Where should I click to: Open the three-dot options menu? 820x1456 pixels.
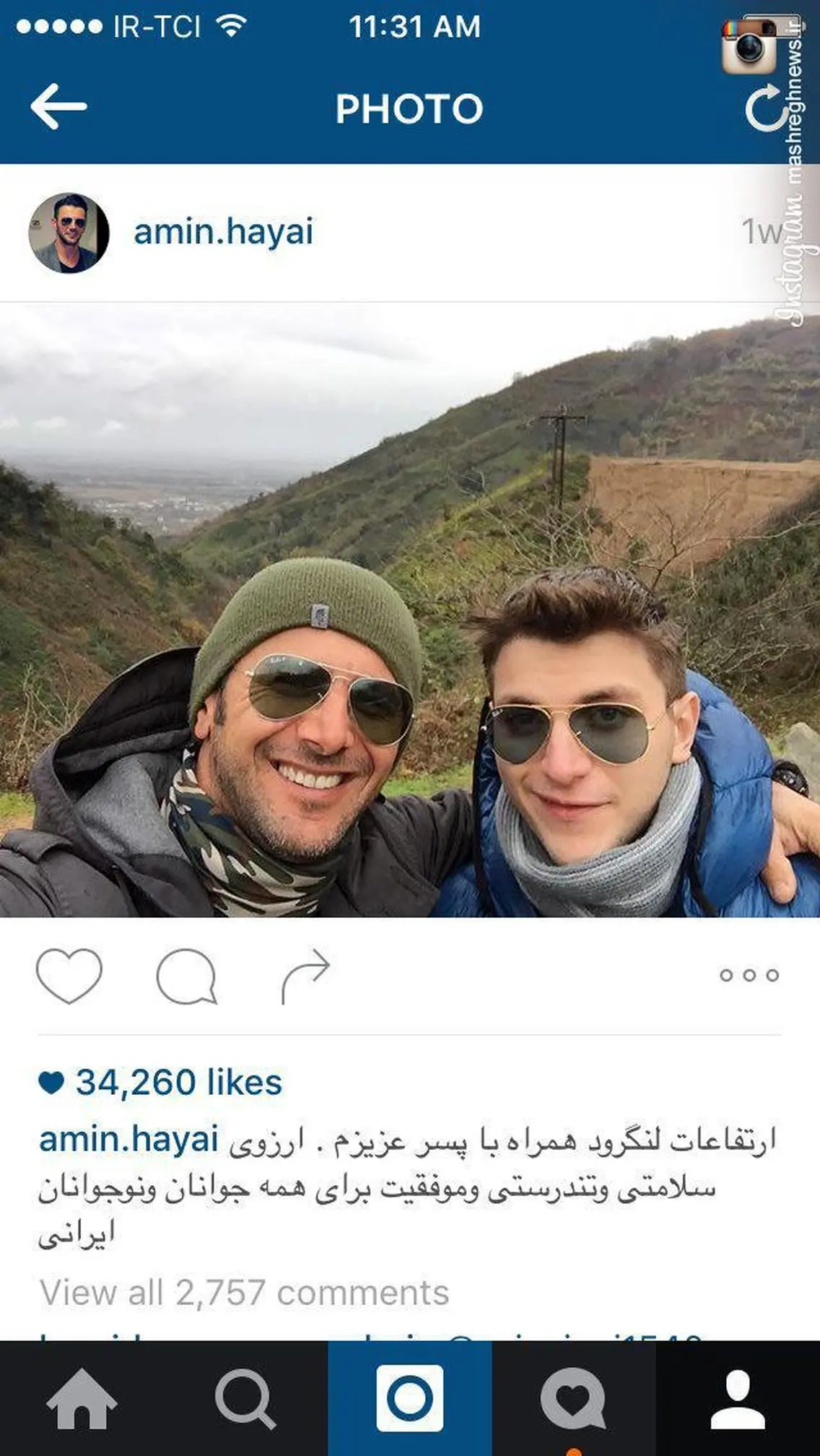click(749, 975)
